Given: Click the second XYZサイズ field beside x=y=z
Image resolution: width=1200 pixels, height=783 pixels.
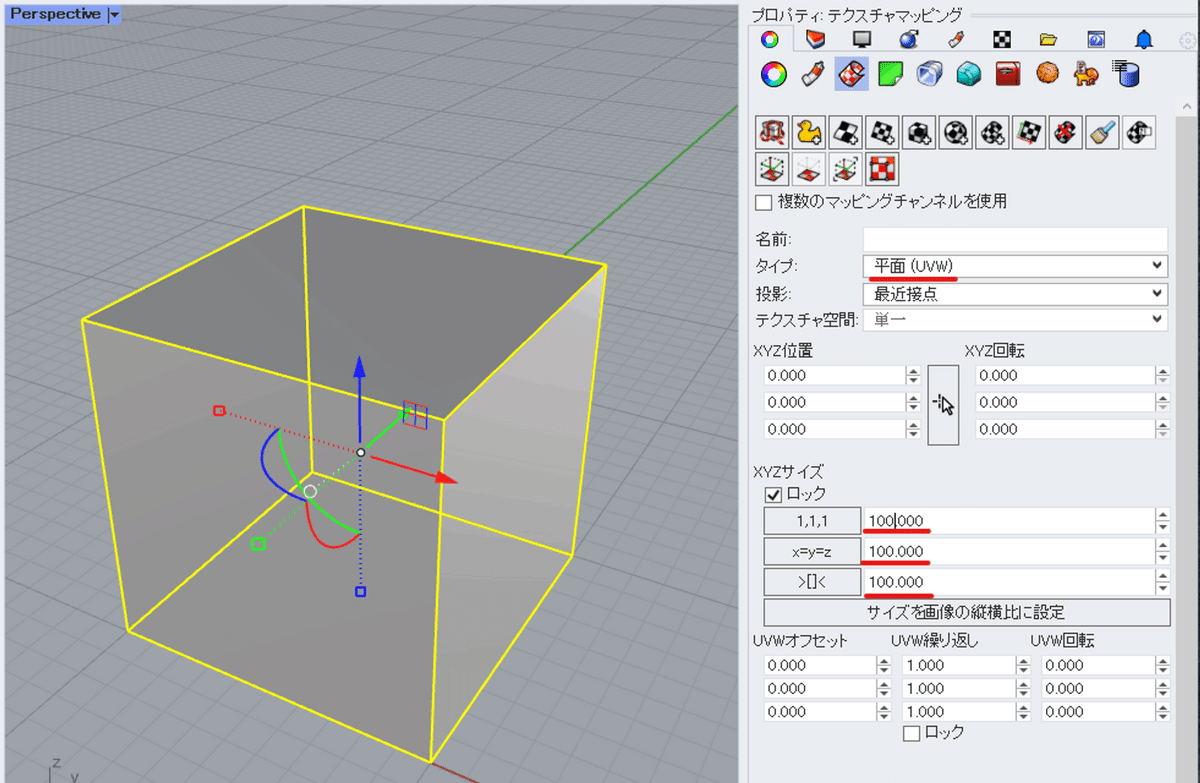Looking at the screenshot, I should 1009,551.
